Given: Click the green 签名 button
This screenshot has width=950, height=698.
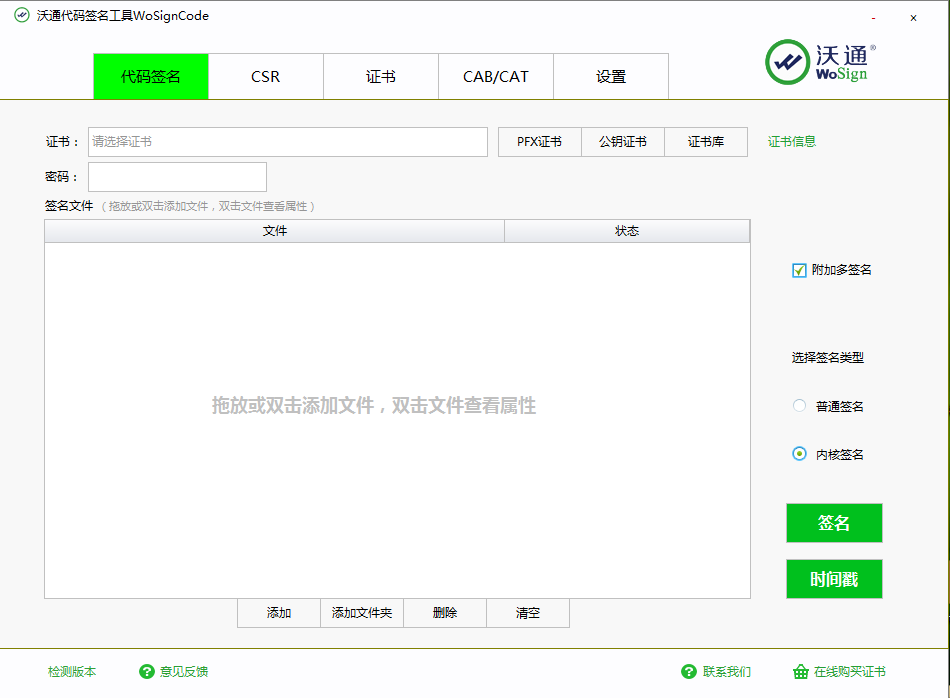Looking at the screenshot, I should coord(834,523).
